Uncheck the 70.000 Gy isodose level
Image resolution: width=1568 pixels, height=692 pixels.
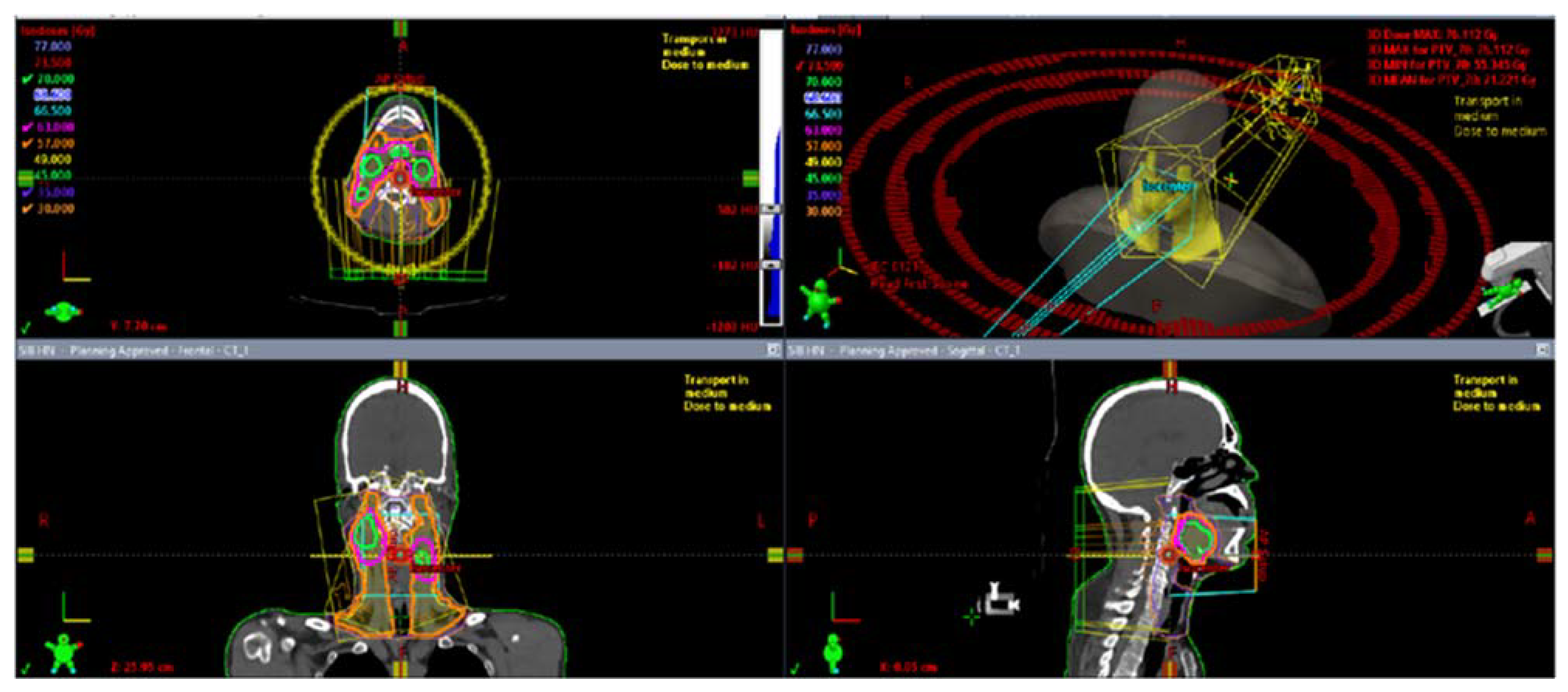point(27,79)
